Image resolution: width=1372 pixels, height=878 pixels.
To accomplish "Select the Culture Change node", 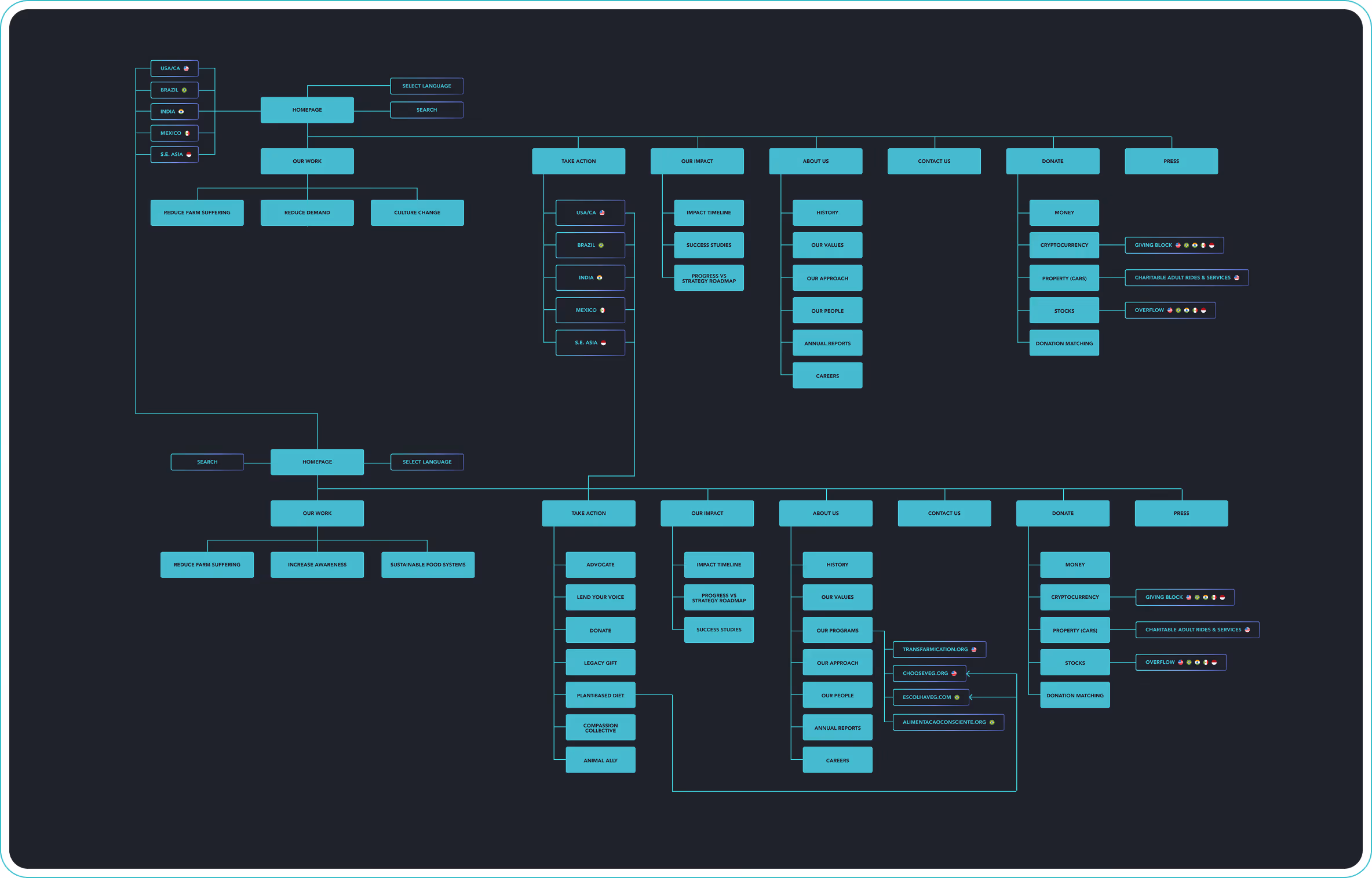I will tap(417, 213).
